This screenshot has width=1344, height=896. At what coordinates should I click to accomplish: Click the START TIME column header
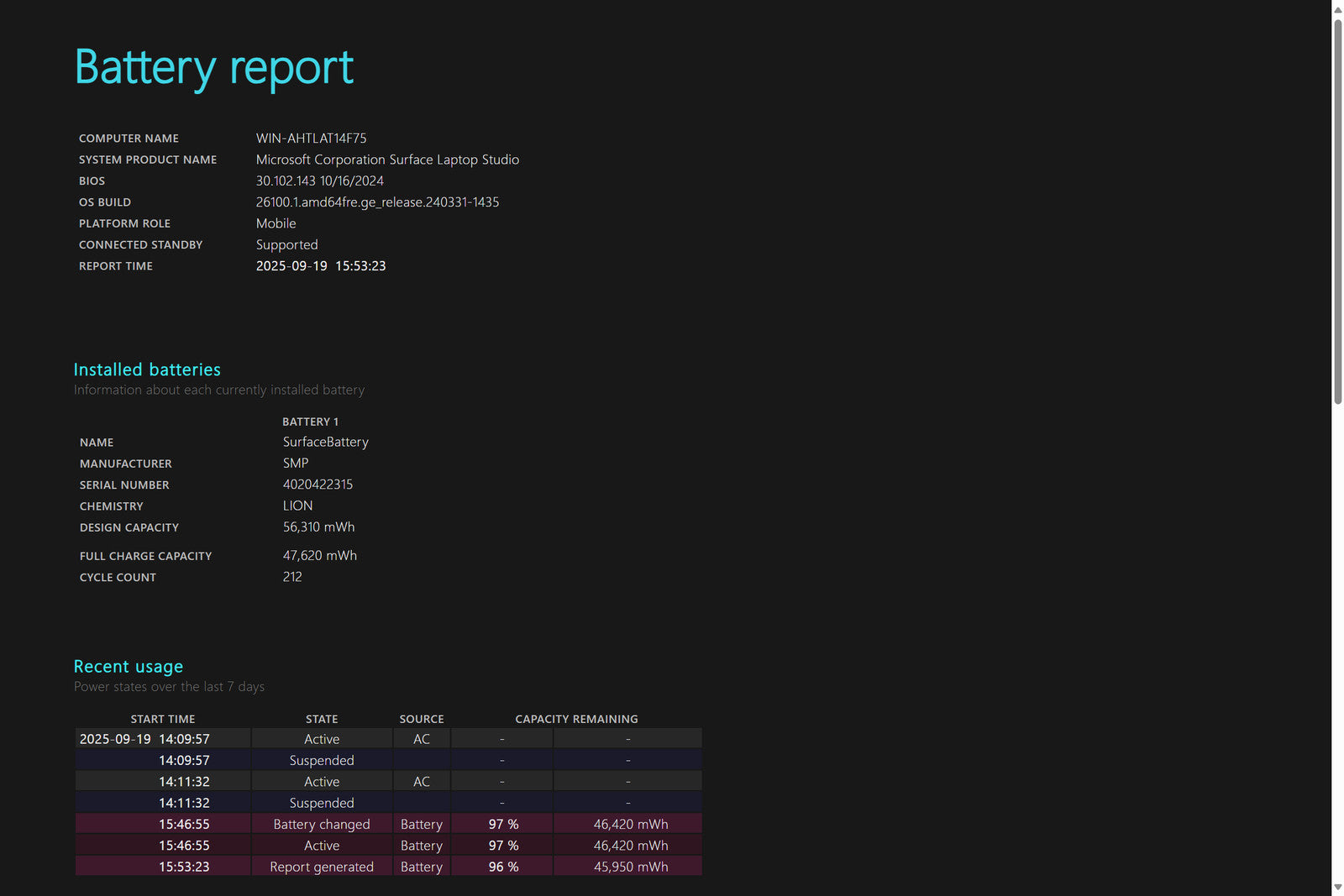163,719
